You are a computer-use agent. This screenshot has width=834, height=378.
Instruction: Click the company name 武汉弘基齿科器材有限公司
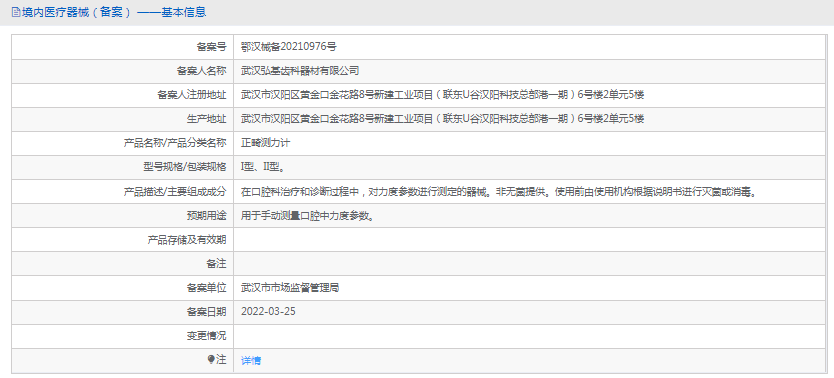click(300, 71)
